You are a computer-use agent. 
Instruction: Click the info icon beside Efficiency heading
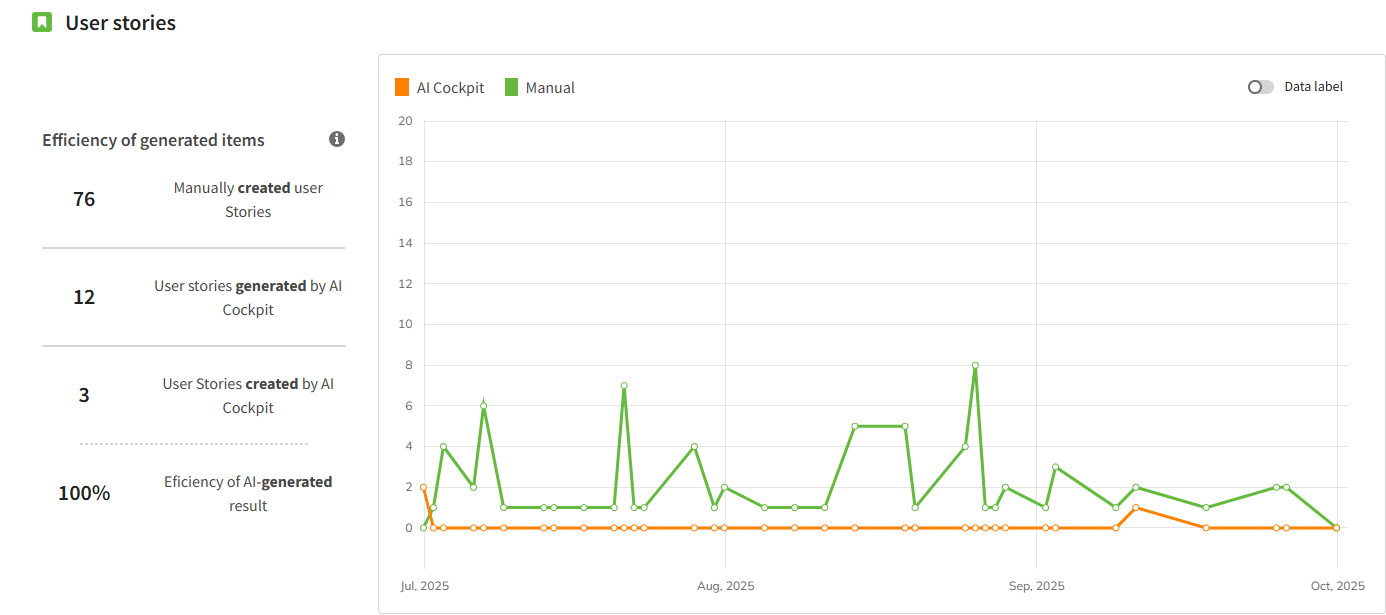337,139
